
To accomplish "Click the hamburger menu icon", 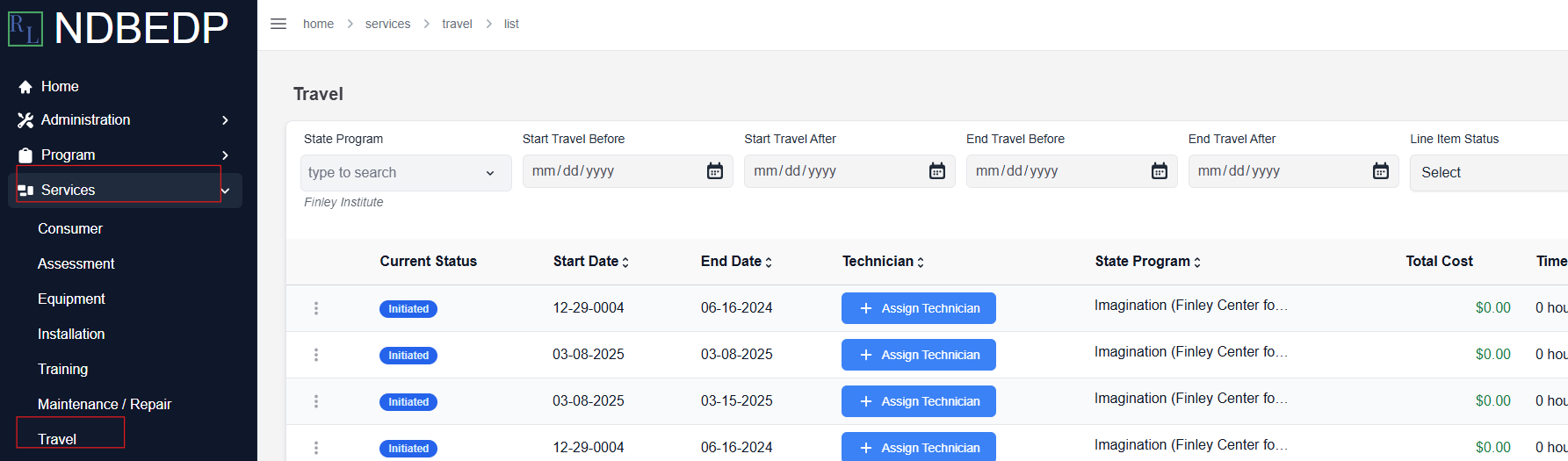I will (x=278, y=24).
